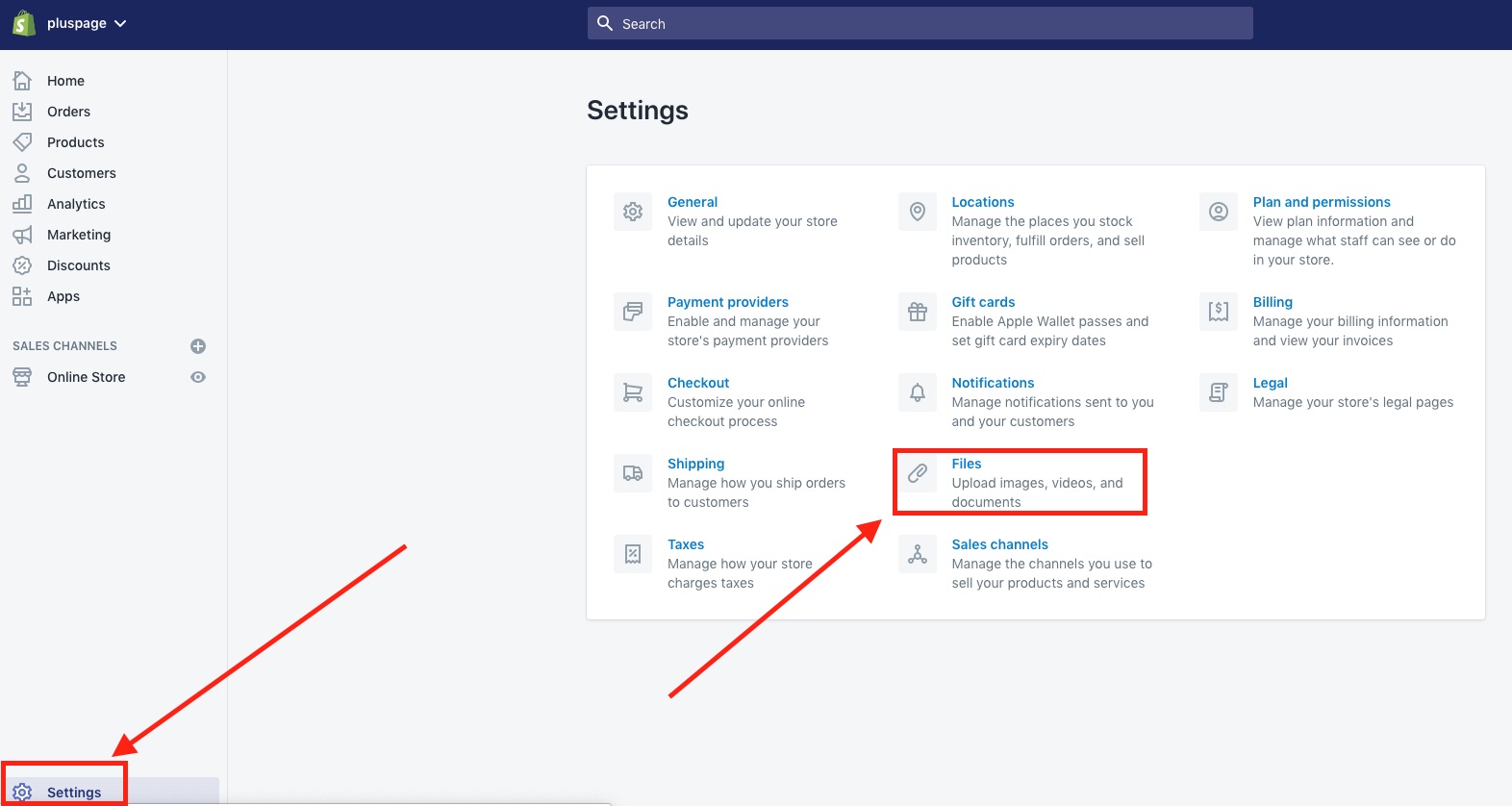Open Plan and permissions link
Viewport: 1512px width, 806px height.
[1322, 202]
